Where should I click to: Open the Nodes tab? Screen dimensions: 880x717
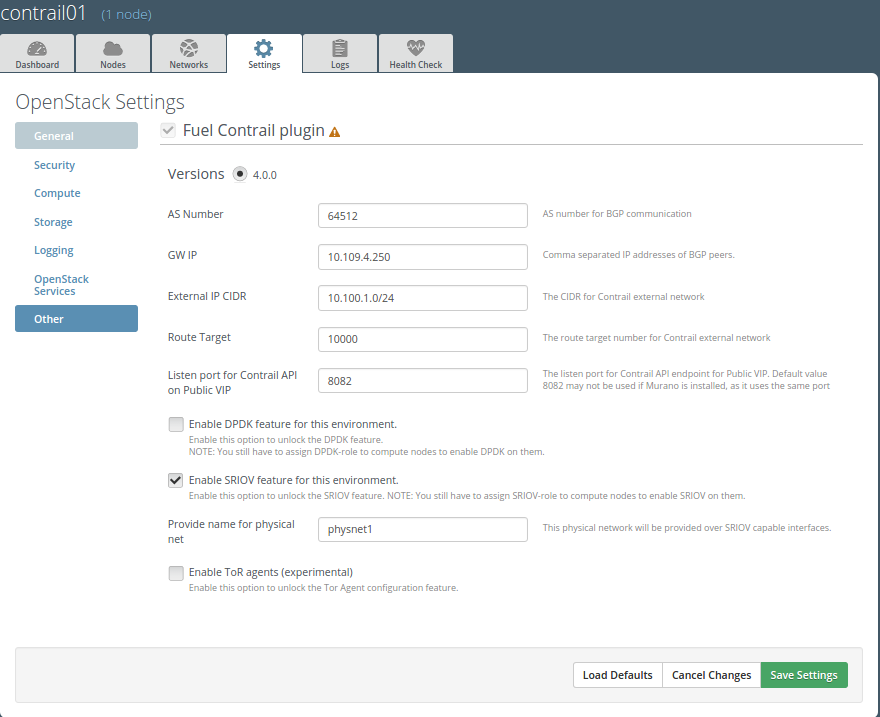pyautogui.click(x=113, y=54)
